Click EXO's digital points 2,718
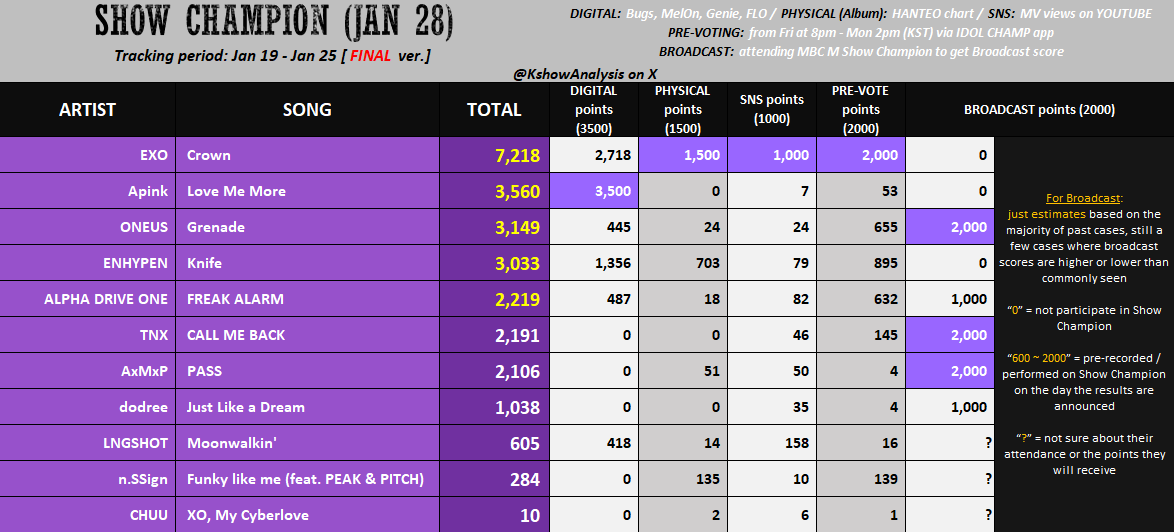 tap(594, 155)
